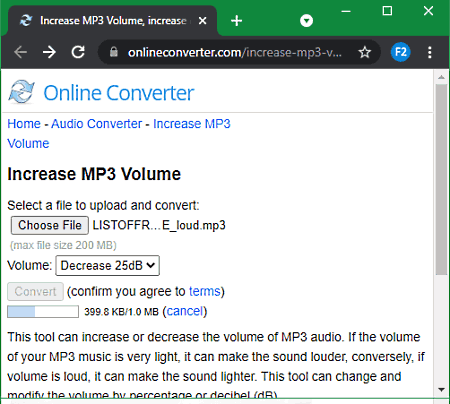Bookmark this page with the star icon
Image resolution: width=450 pixels, height=404 pixels.
tap(365, 52)
